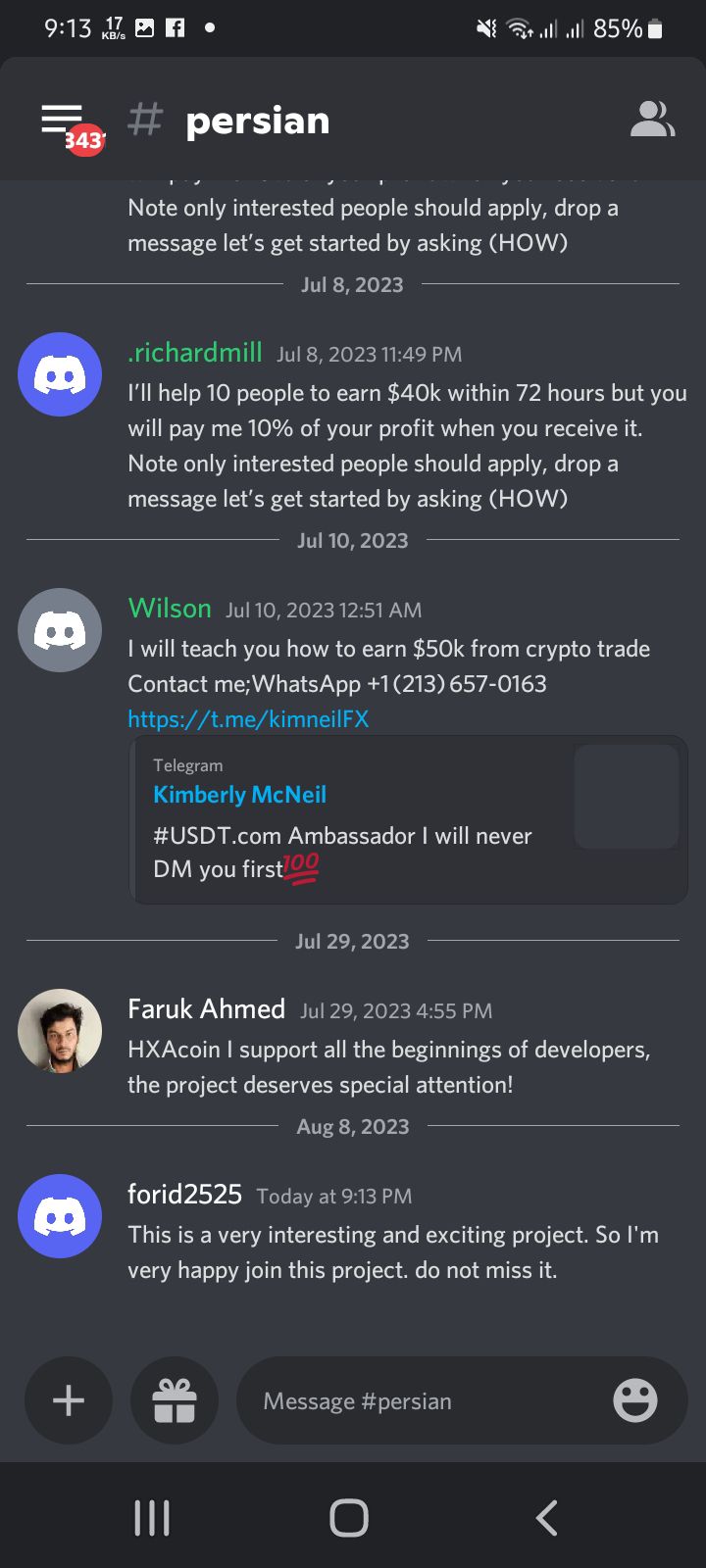The width and height of the screenshot is (706, 1568).
Task: Tap the forid2525 username
Action: coord(184,1195)
